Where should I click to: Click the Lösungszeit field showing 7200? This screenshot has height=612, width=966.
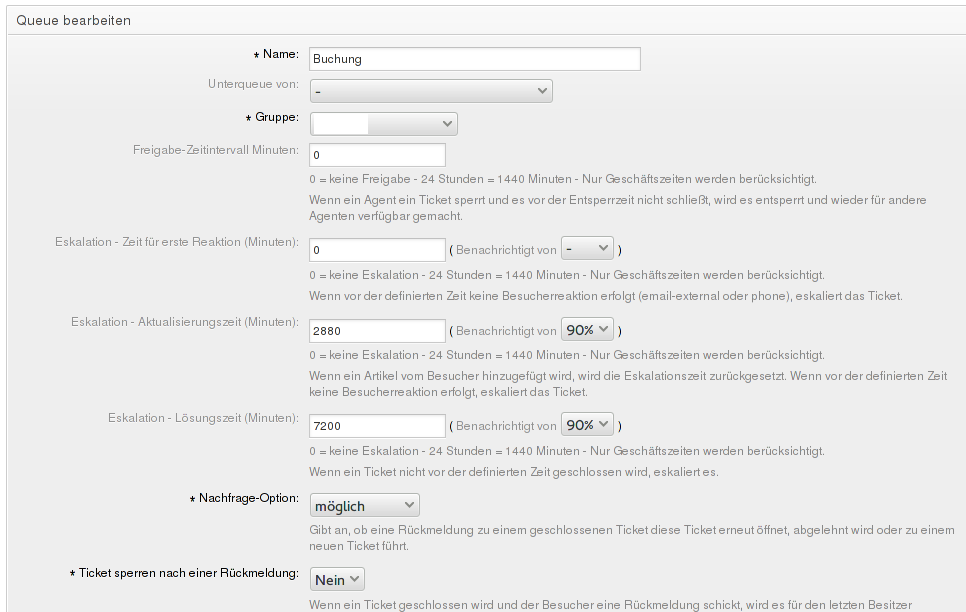tap(377, 426)
